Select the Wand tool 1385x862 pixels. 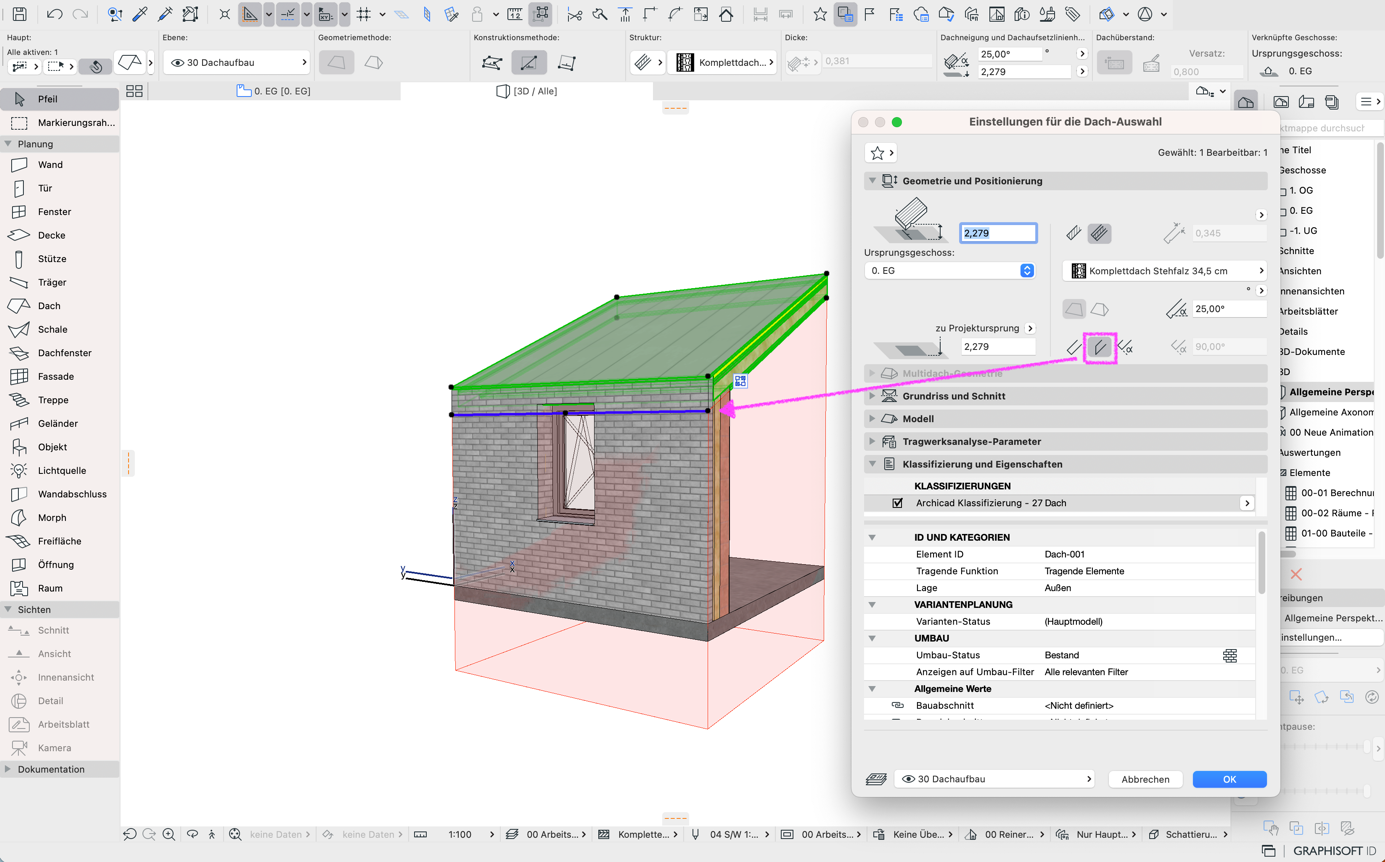[x=60, y=165]
